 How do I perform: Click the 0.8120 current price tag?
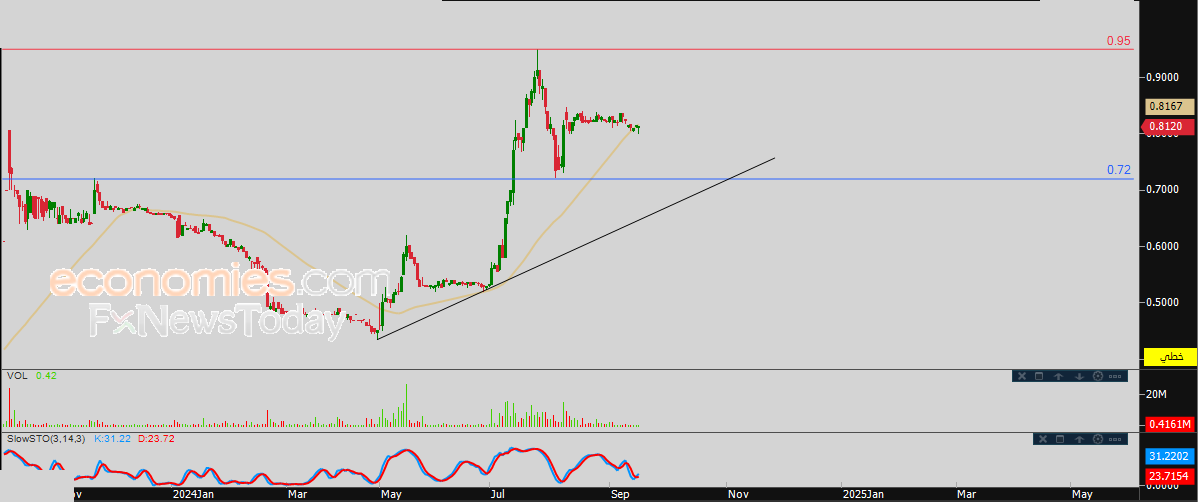click(x=1169, y=127)
